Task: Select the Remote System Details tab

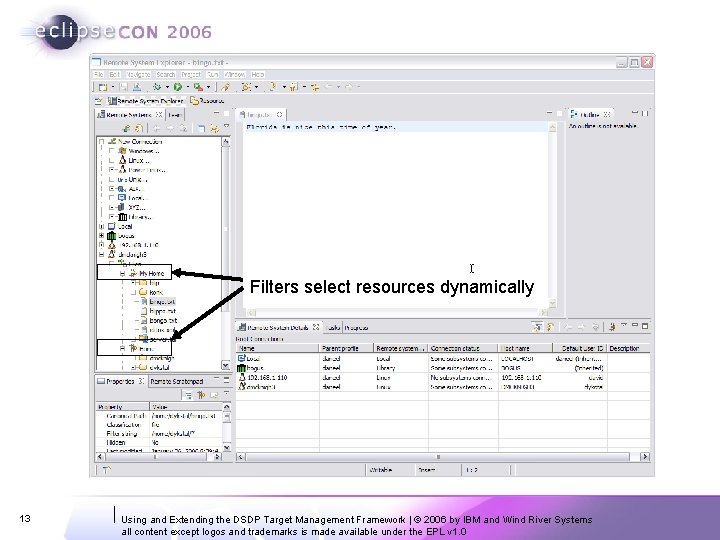Action: point(278,327)
